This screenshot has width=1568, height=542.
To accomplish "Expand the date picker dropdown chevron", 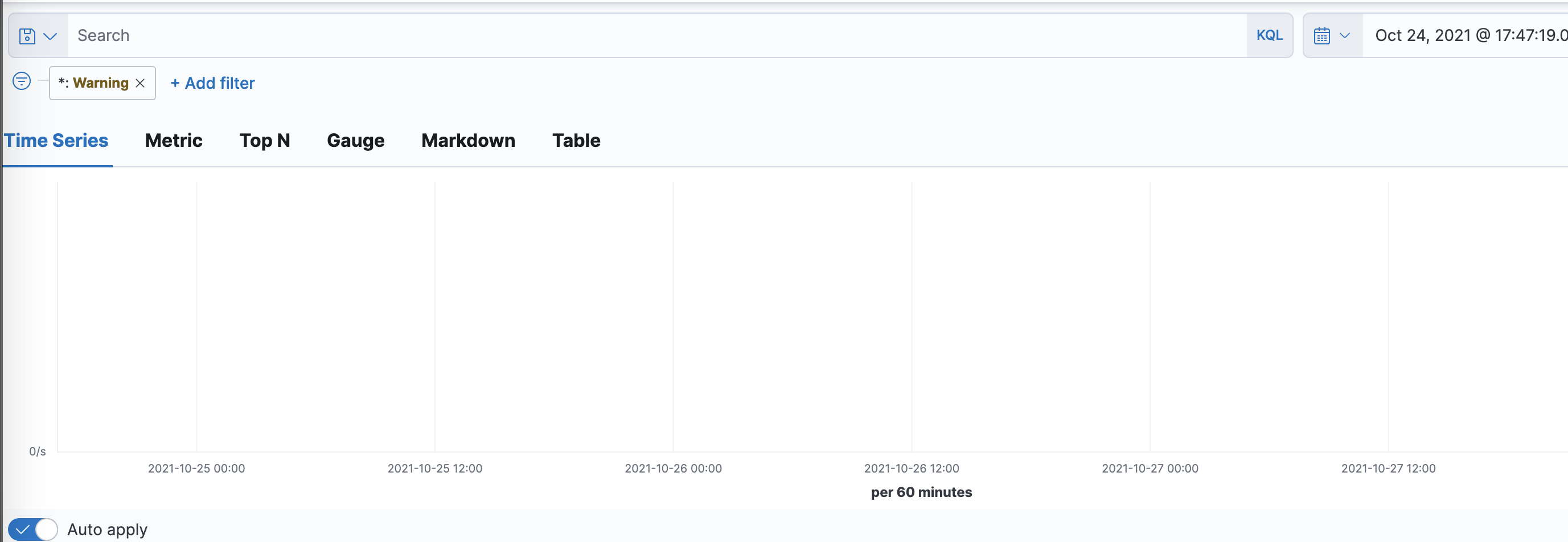I will tap(1345, 35).
